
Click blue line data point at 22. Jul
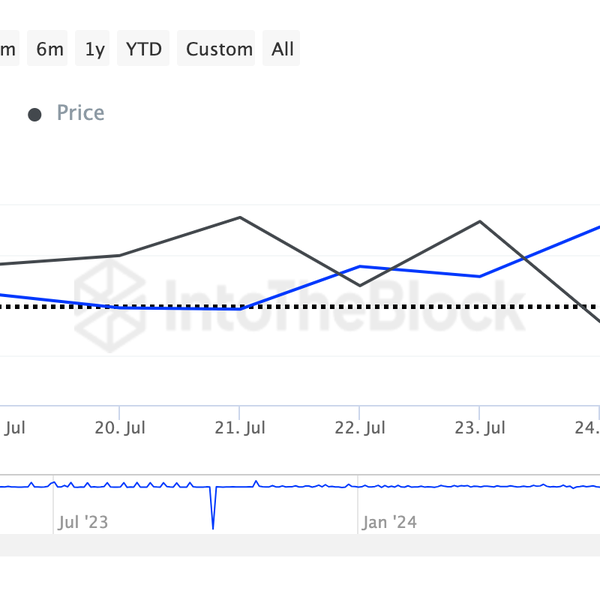360,267
